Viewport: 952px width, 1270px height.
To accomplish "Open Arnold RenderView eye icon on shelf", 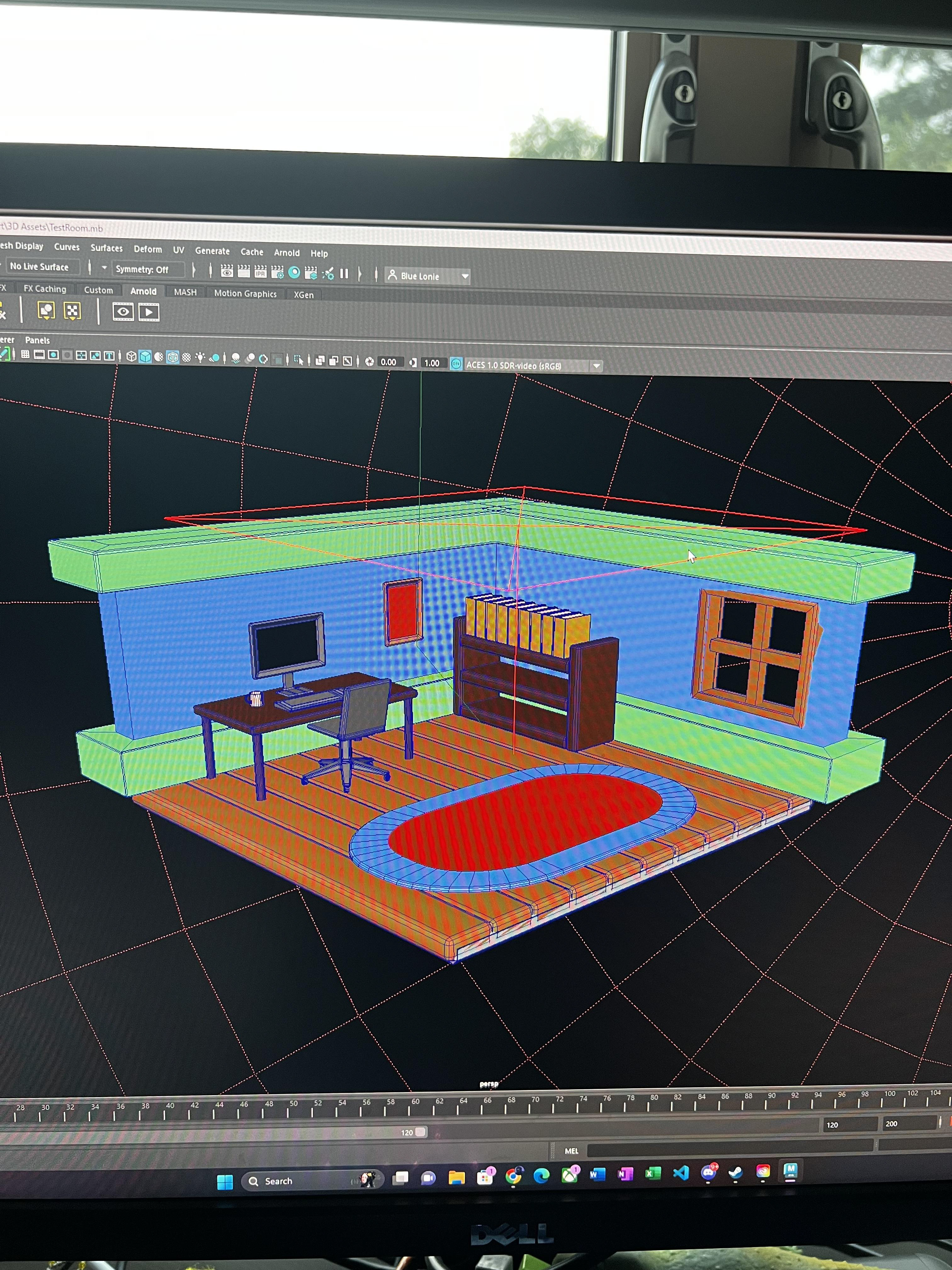I will (123, 312).
